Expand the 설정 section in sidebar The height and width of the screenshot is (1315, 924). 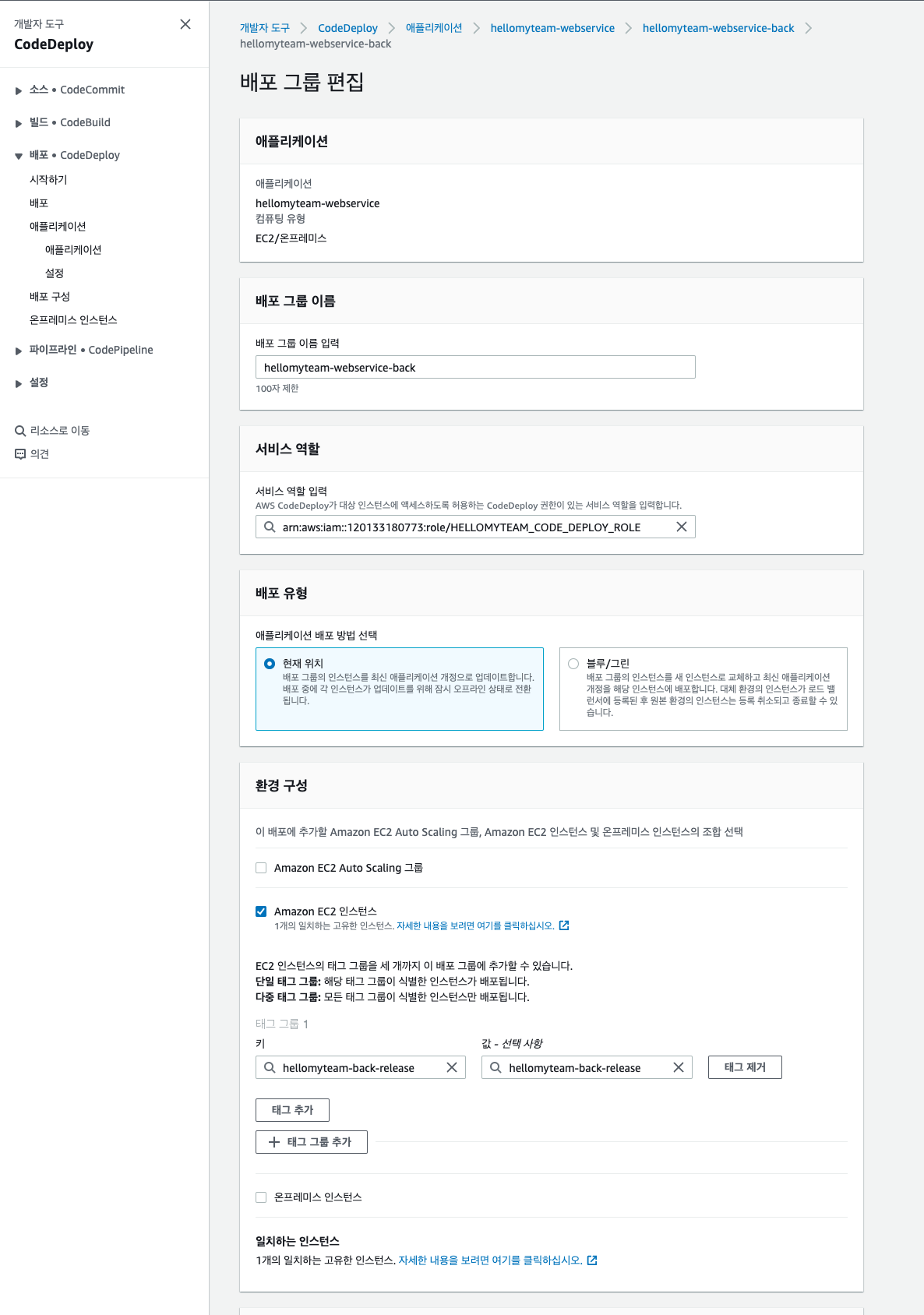coord(19,383)
